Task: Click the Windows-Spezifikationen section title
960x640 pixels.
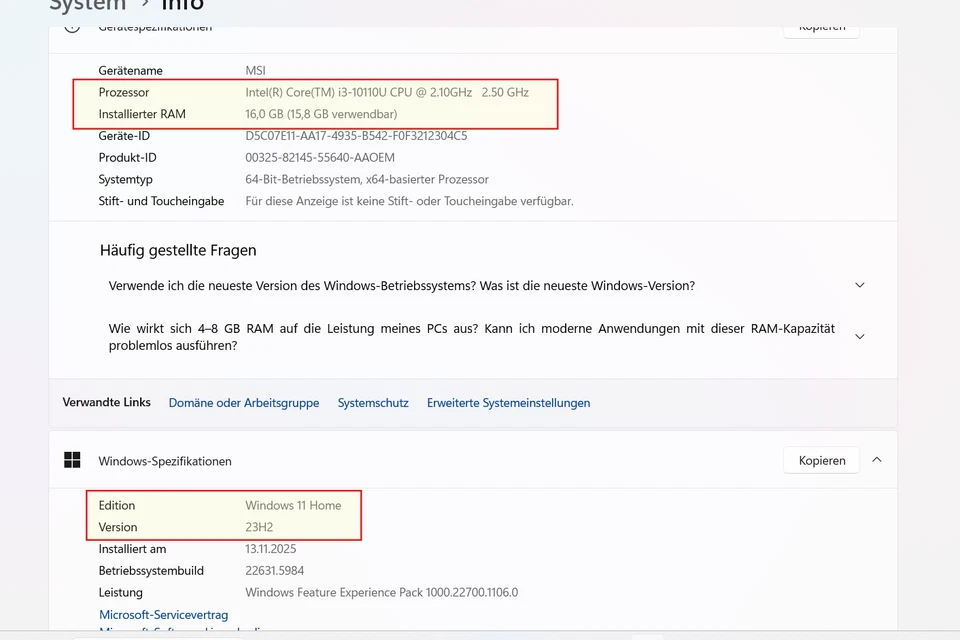Action: [x=165, y=461]
